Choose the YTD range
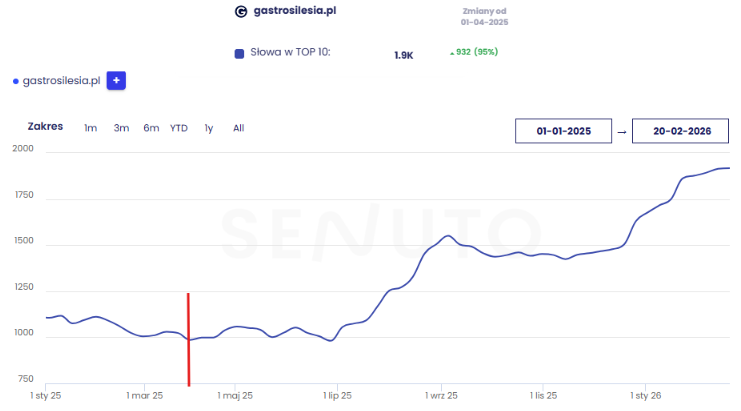Viewport: 741px width, 411px height. pos(179,128)
